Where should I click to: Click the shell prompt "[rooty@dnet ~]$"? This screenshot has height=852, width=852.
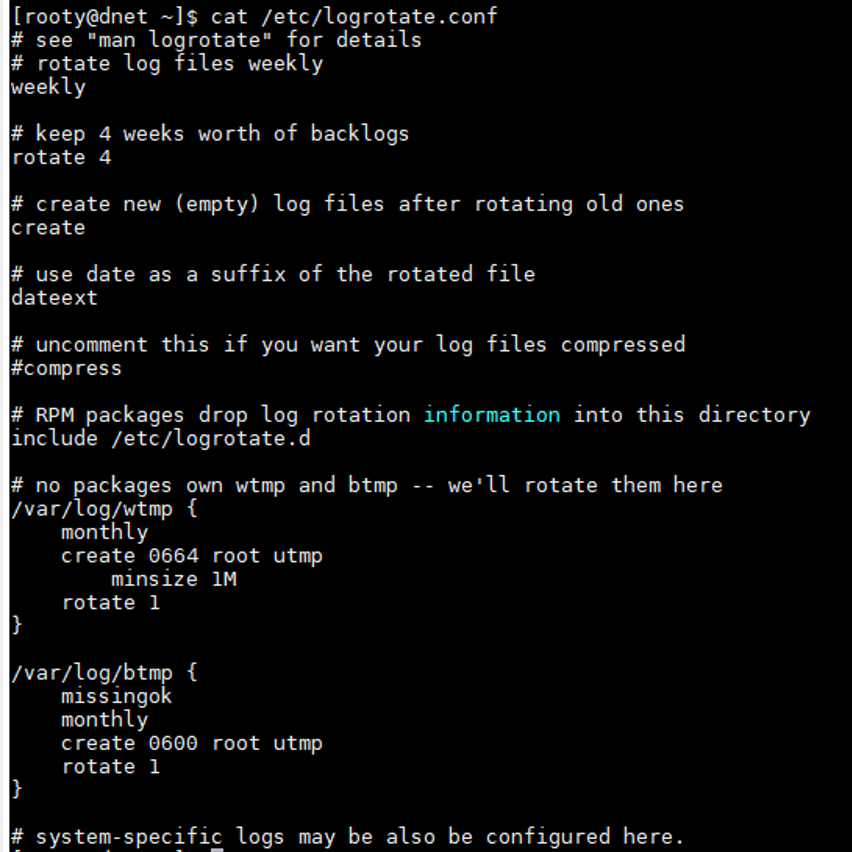[104, 16]
